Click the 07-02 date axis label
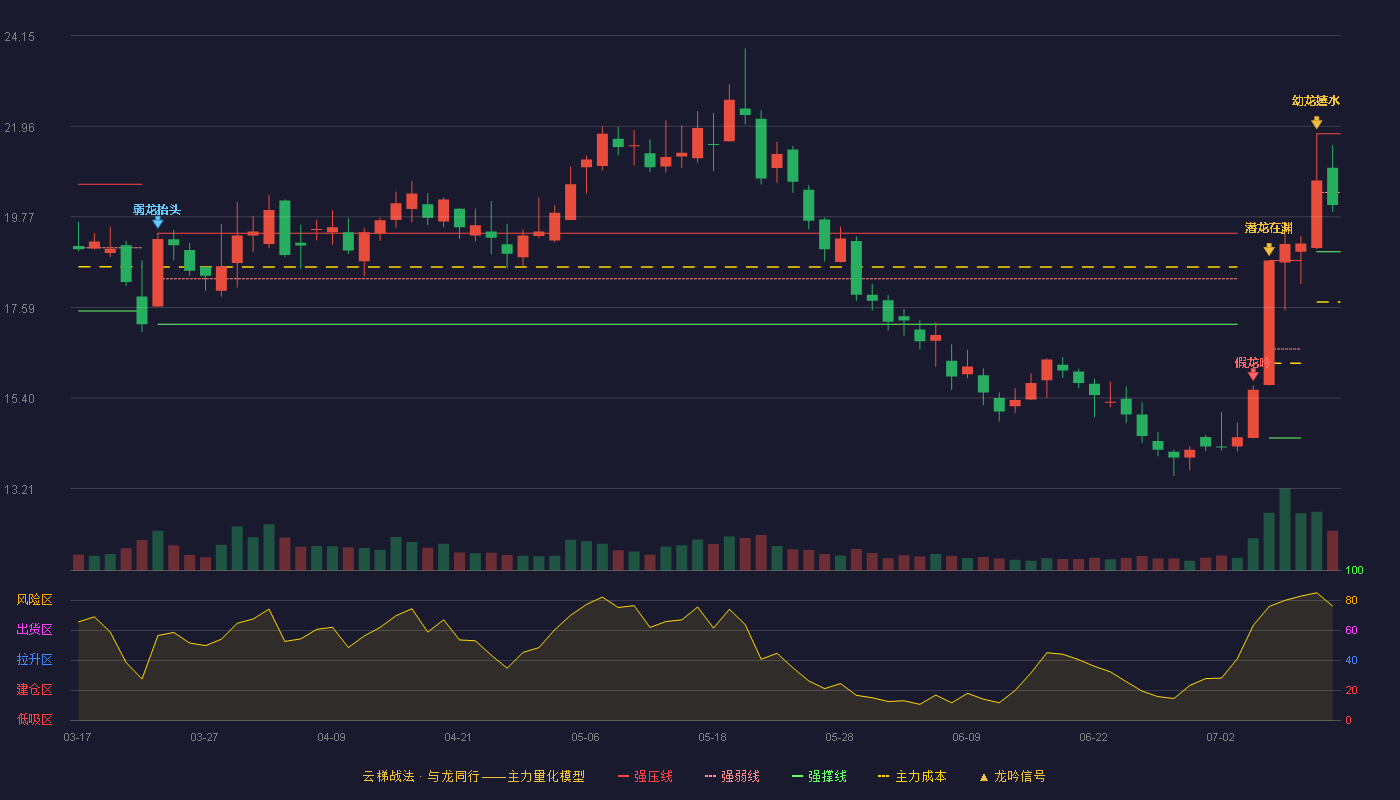The height and width of the screenshot is (800, 1400). [1220, 738]
